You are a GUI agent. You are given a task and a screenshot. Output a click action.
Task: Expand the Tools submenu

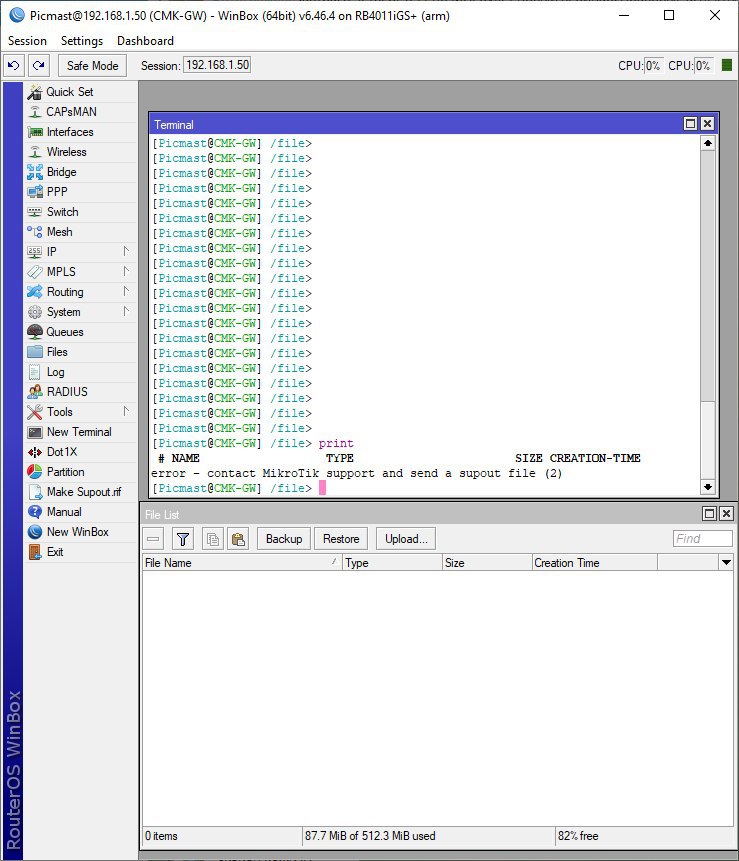(126, 411)
